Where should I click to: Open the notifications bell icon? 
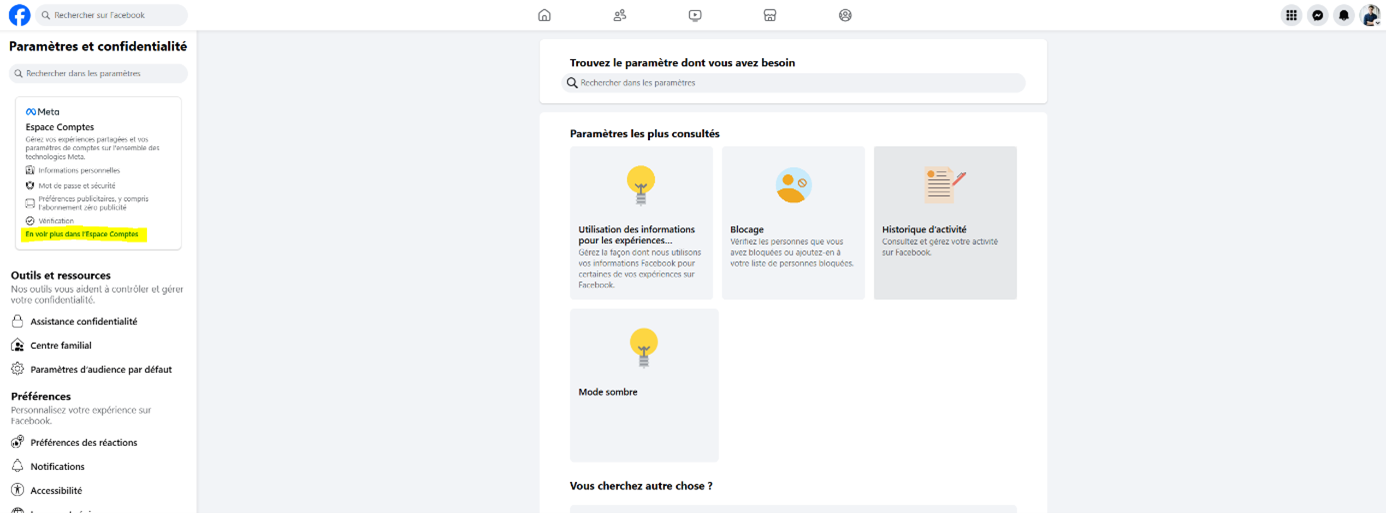coord(1344,15)
